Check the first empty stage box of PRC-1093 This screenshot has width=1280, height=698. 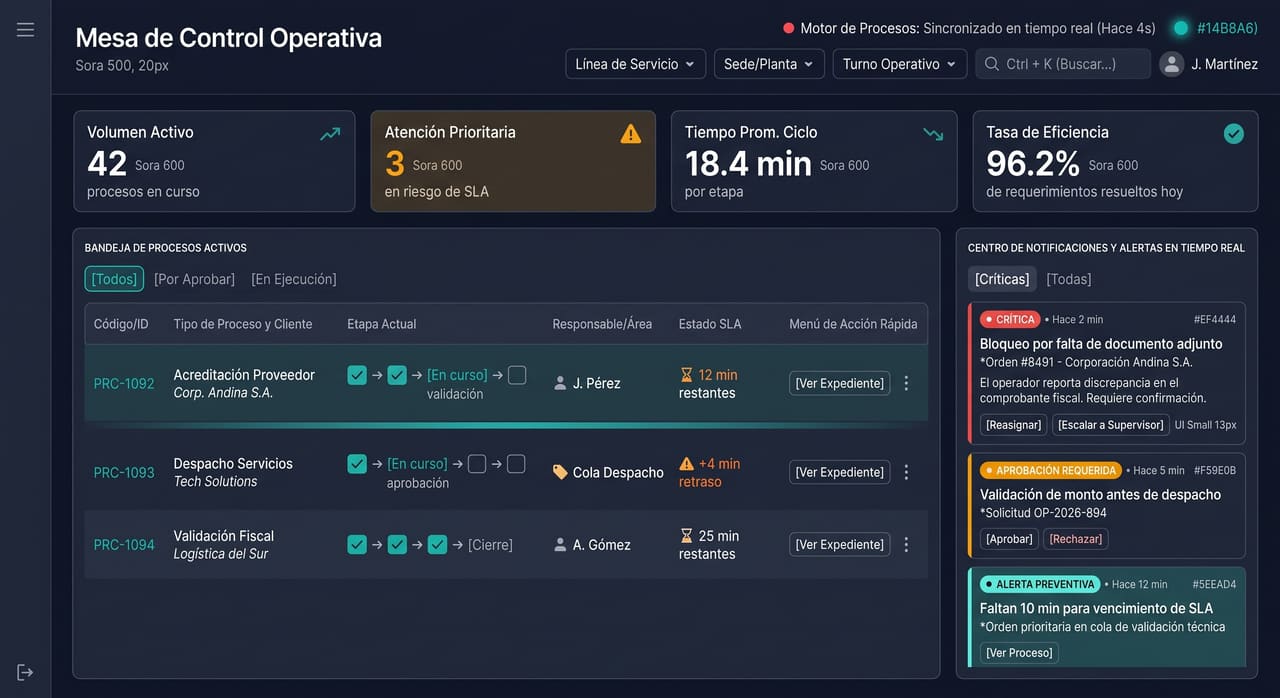click(477, 464)
